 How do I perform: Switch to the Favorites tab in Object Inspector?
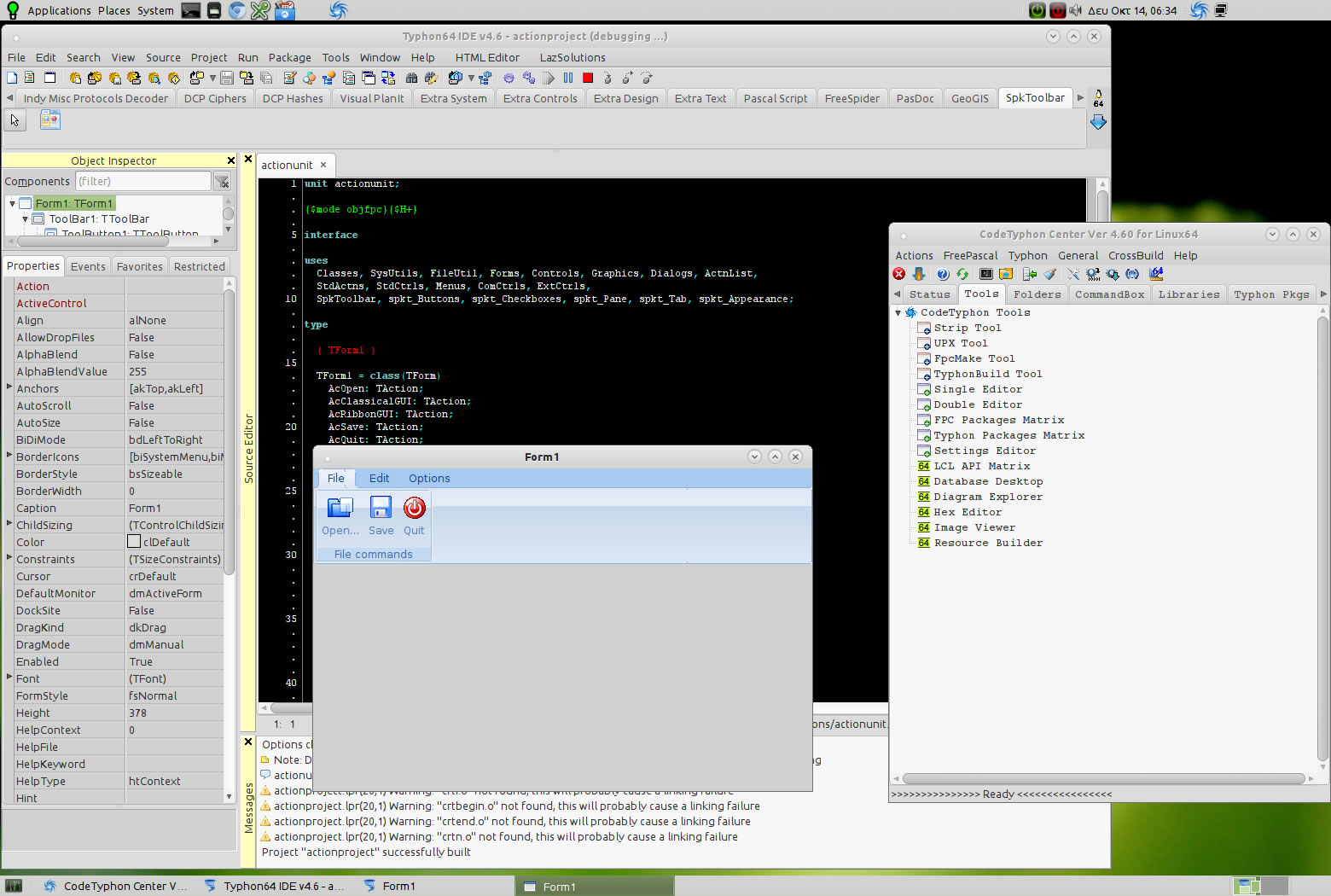pos(140,266)
